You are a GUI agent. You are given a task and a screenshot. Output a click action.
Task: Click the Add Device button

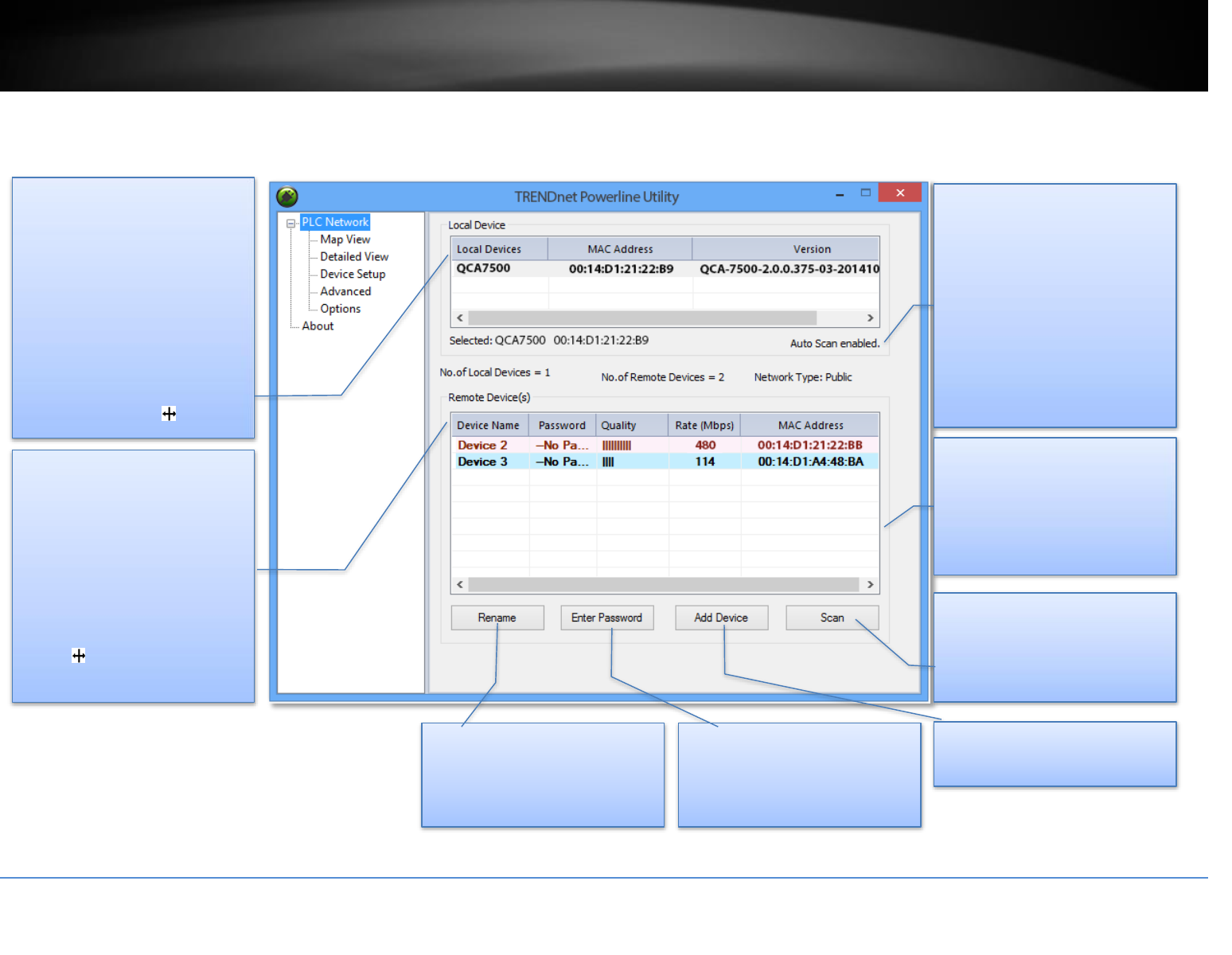click(721, 618)
